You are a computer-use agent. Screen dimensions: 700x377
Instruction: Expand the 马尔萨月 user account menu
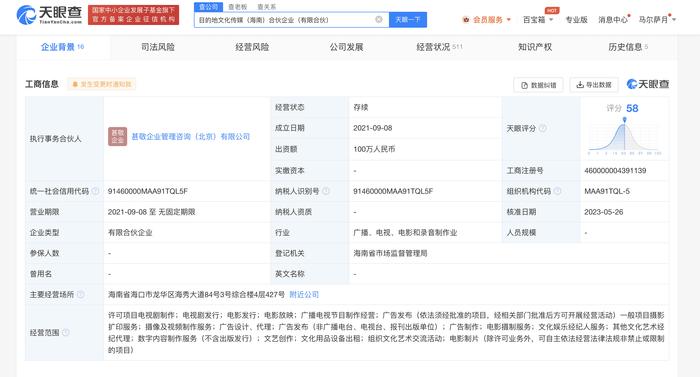click(x=657, y=20)
